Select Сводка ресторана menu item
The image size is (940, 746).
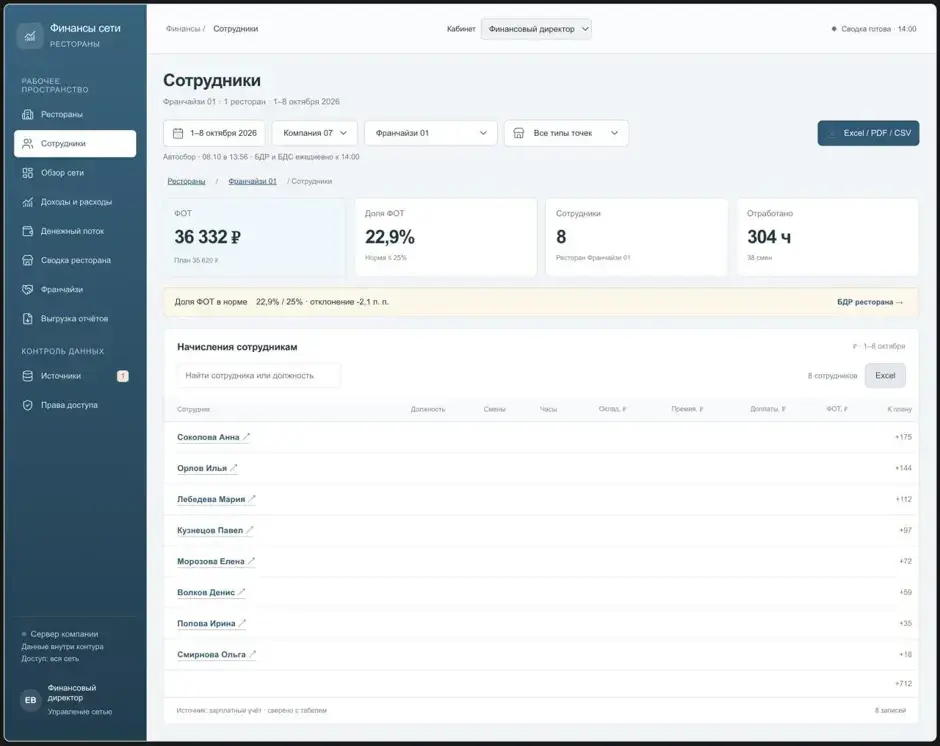tap(75, 260)
